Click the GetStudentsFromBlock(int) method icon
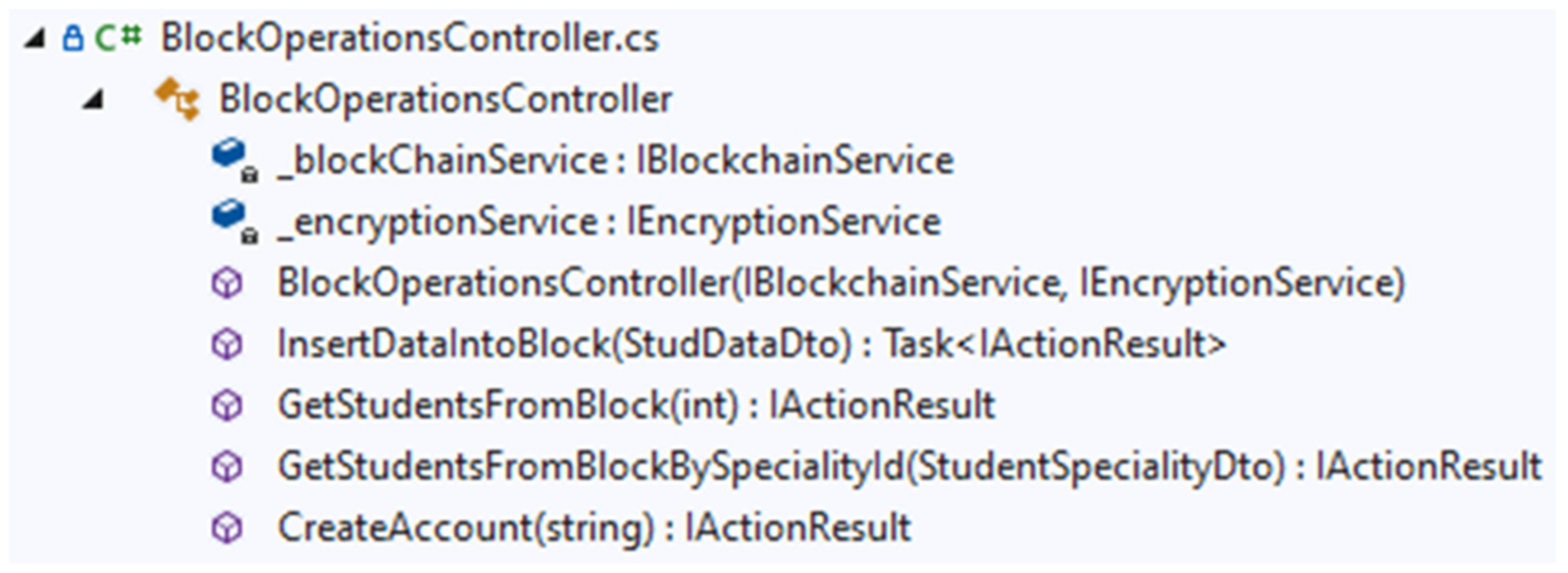This screenshot has height=573, width=1568. pyautogui.click(x=227, y=405)
